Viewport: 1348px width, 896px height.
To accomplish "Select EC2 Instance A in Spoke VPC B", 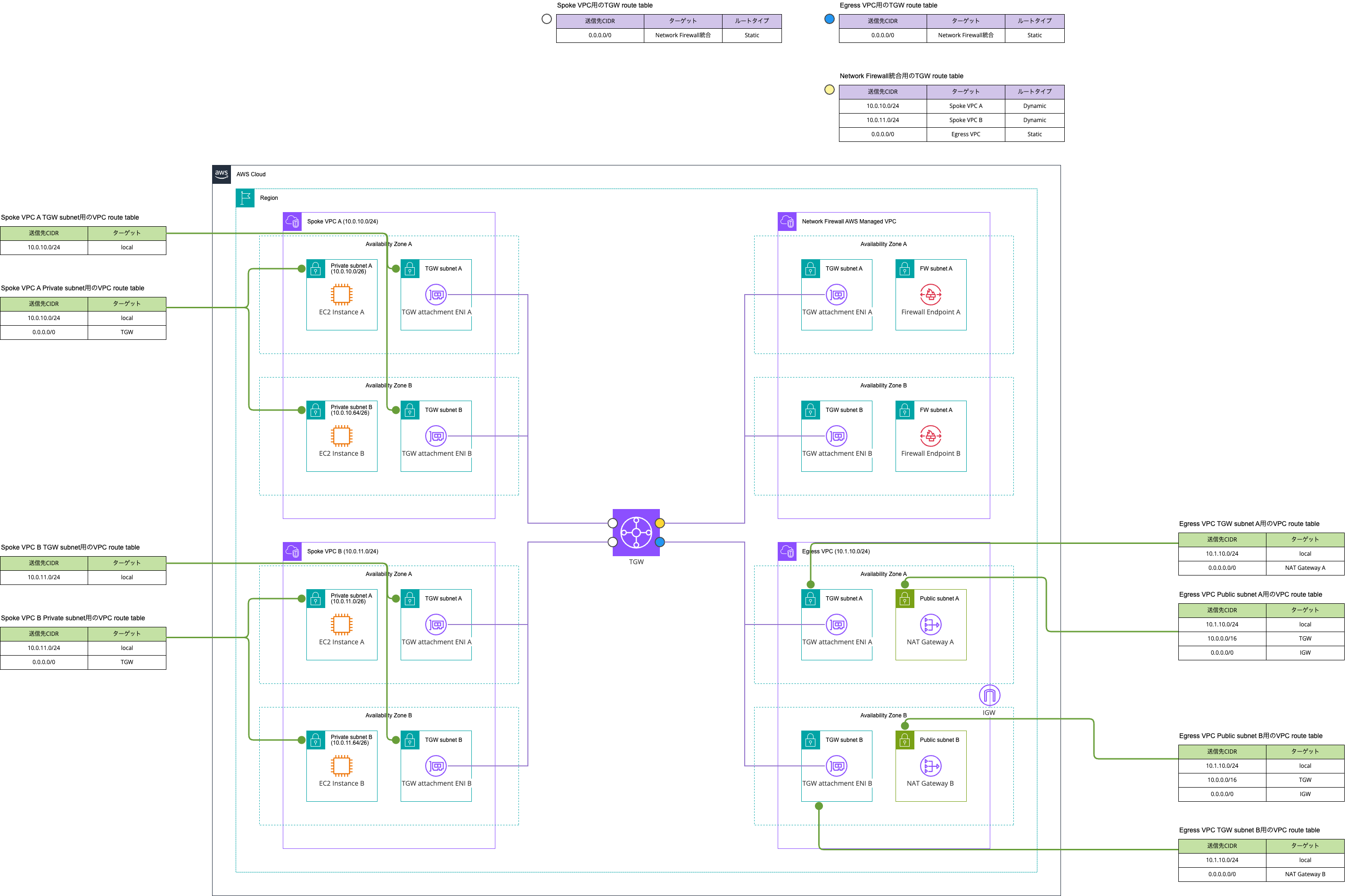I will coord(342,625).
